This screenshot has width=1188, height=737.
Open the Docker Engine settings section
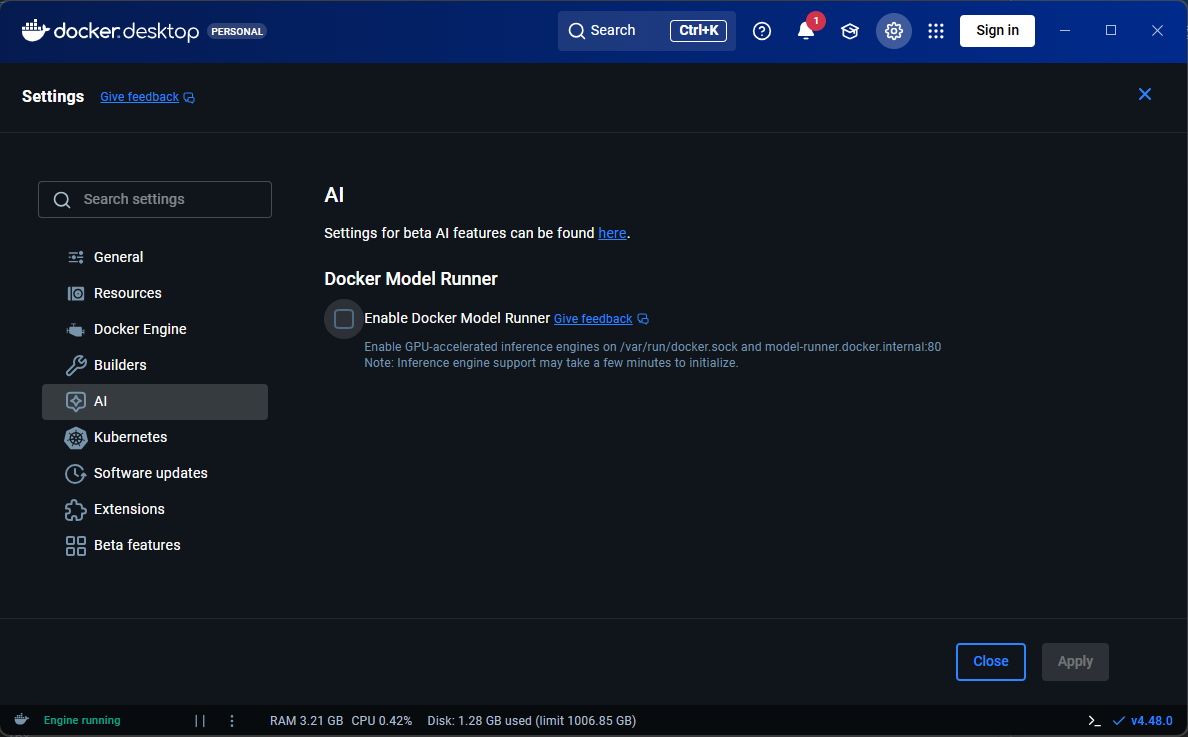(140, 329)
